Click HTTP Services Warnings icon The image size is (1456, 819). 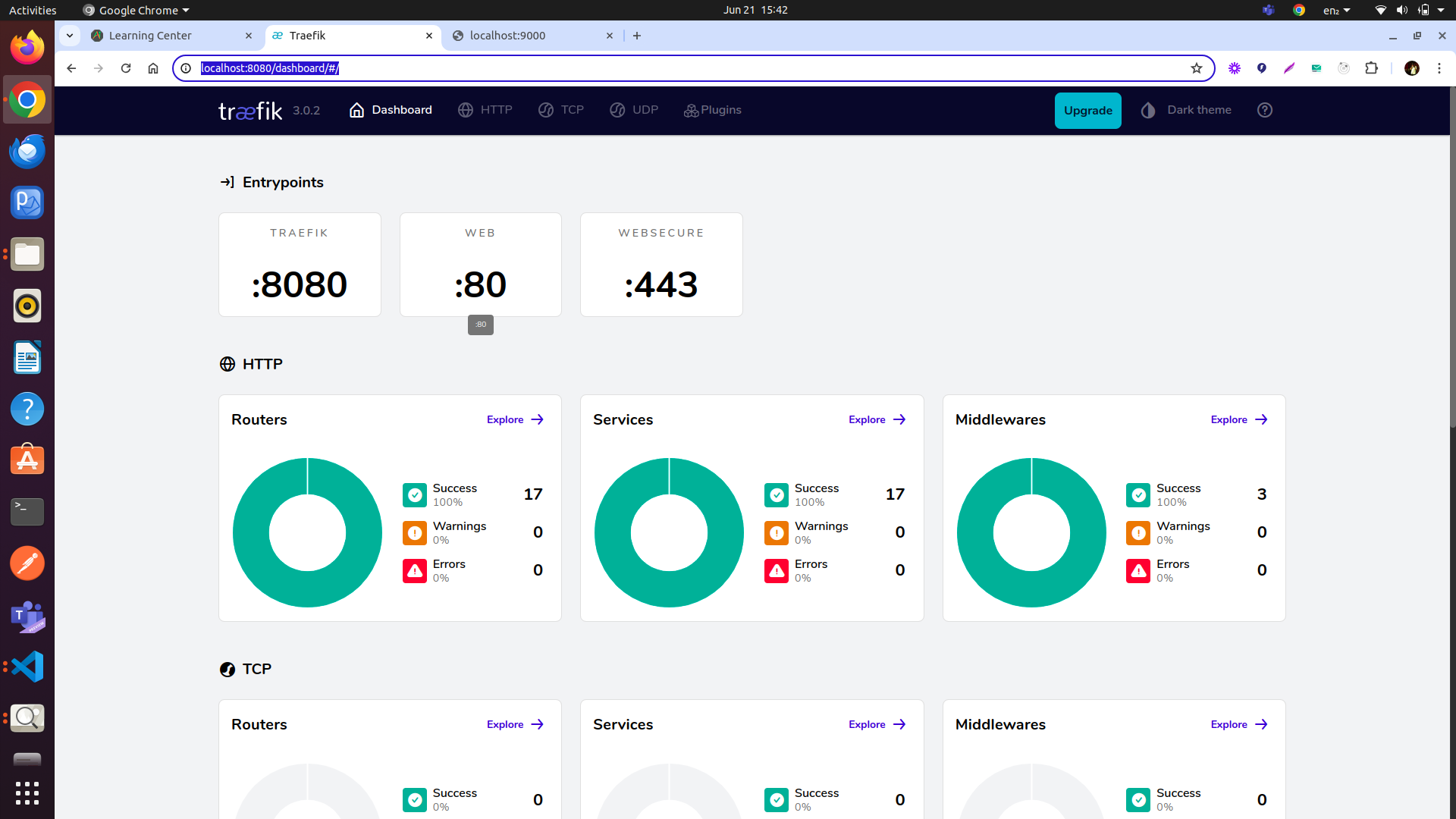click(777, 533)
